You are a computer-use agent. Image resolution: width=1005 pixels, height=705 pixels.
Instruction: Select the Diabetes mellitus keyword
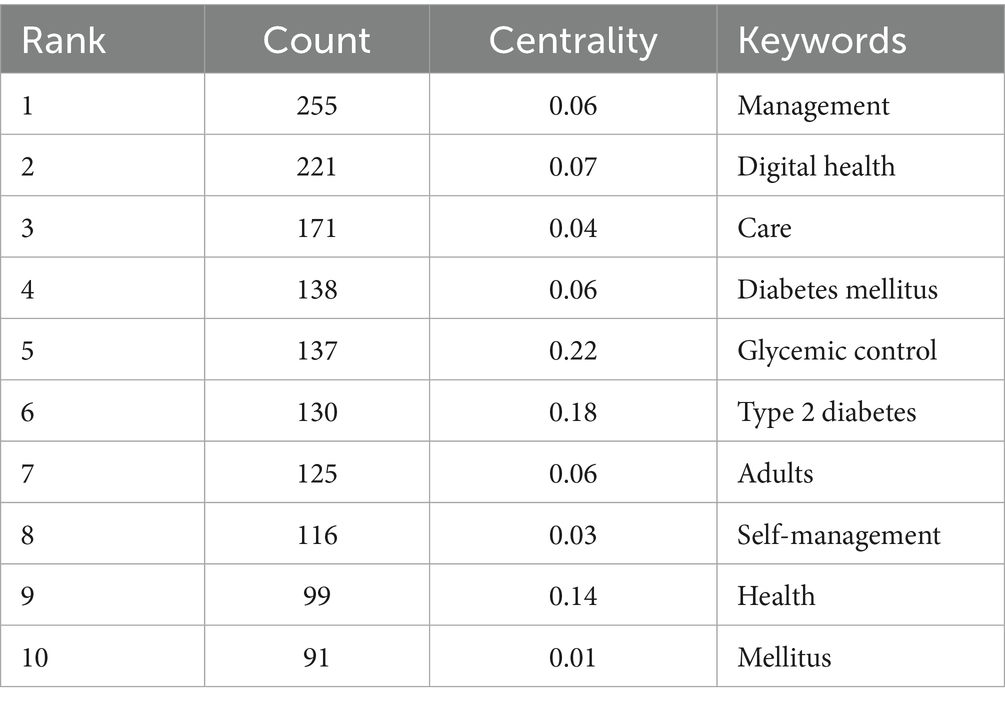point(837,289)
